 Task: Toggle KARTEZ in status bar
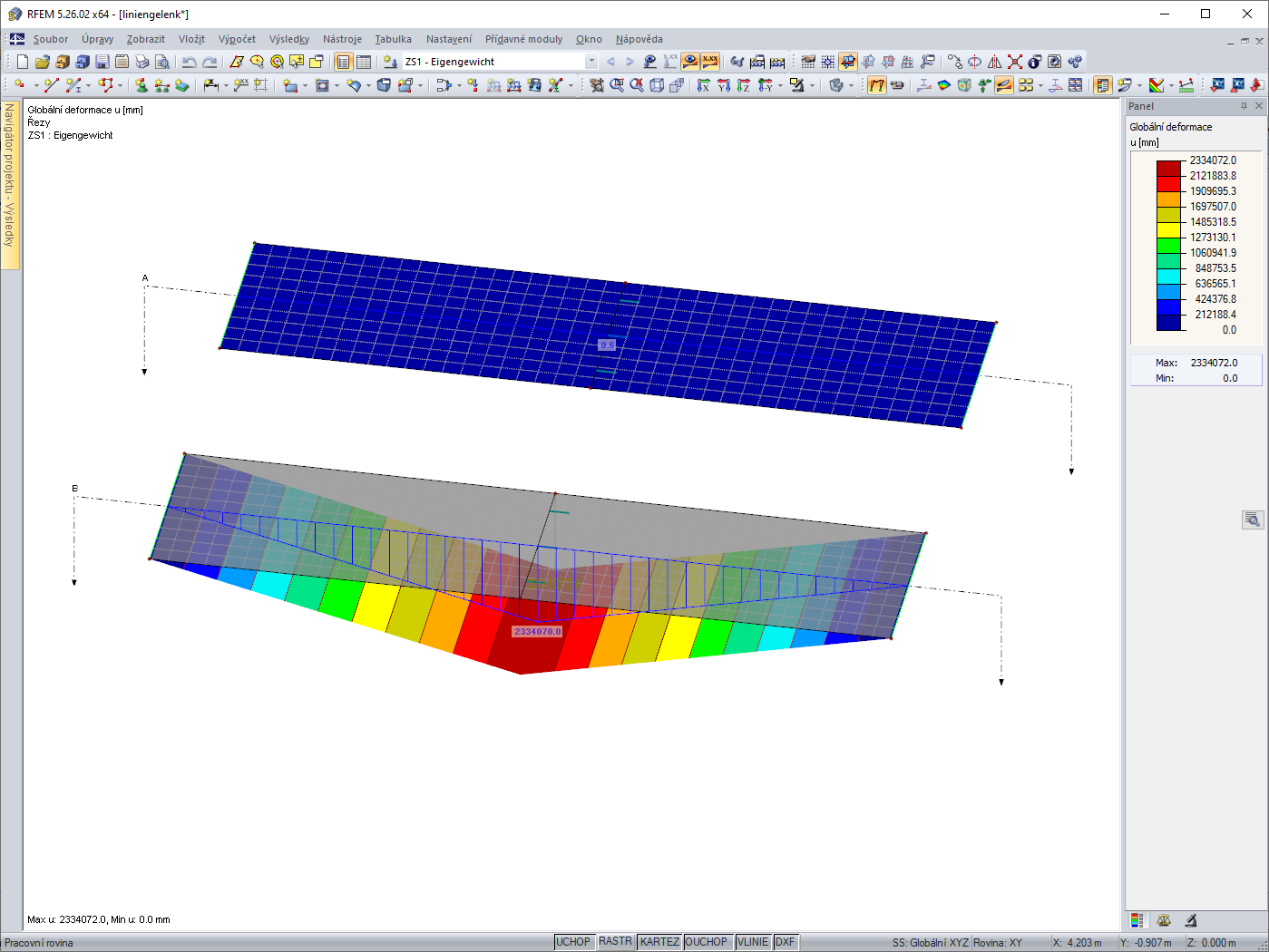coord(659,942)
